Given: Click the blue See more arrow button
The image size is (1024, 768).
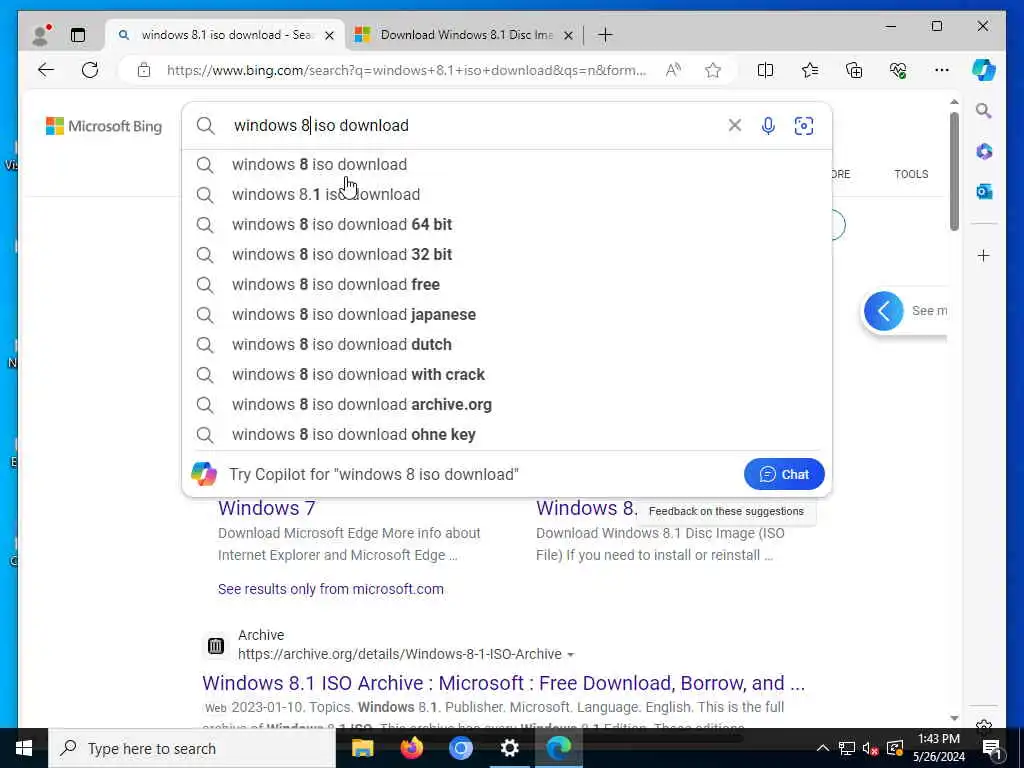Looking at the screenshot, I should coord(884,311).
